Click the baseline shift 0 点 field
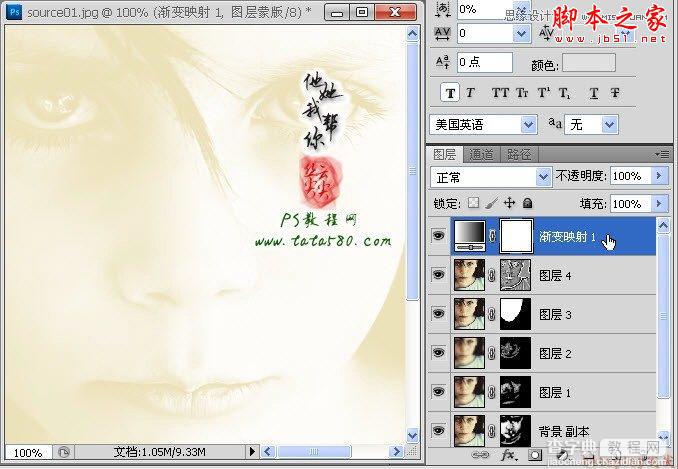Screen dimensions: 678x469 tap(485, 63)
